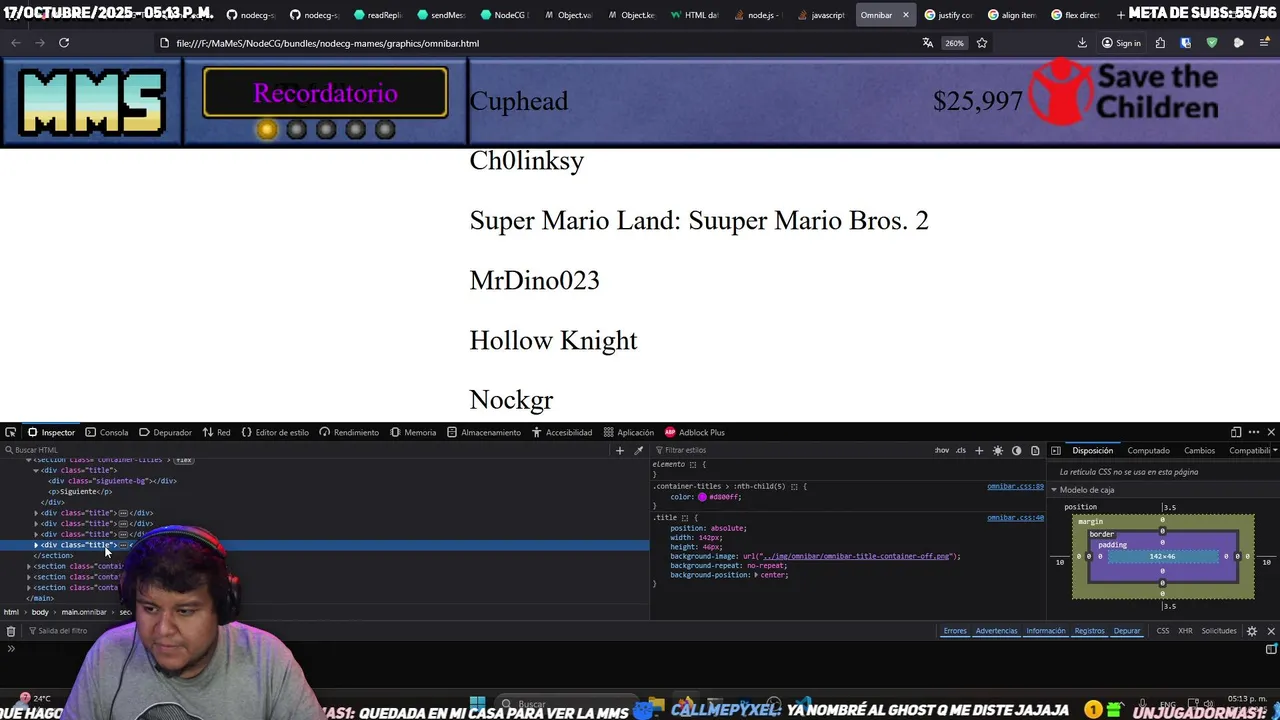Image resolution: width=1280 pixels, height=720 pixels.
Task: Switch to Rendimiento tab
Action: pos(349,432)
